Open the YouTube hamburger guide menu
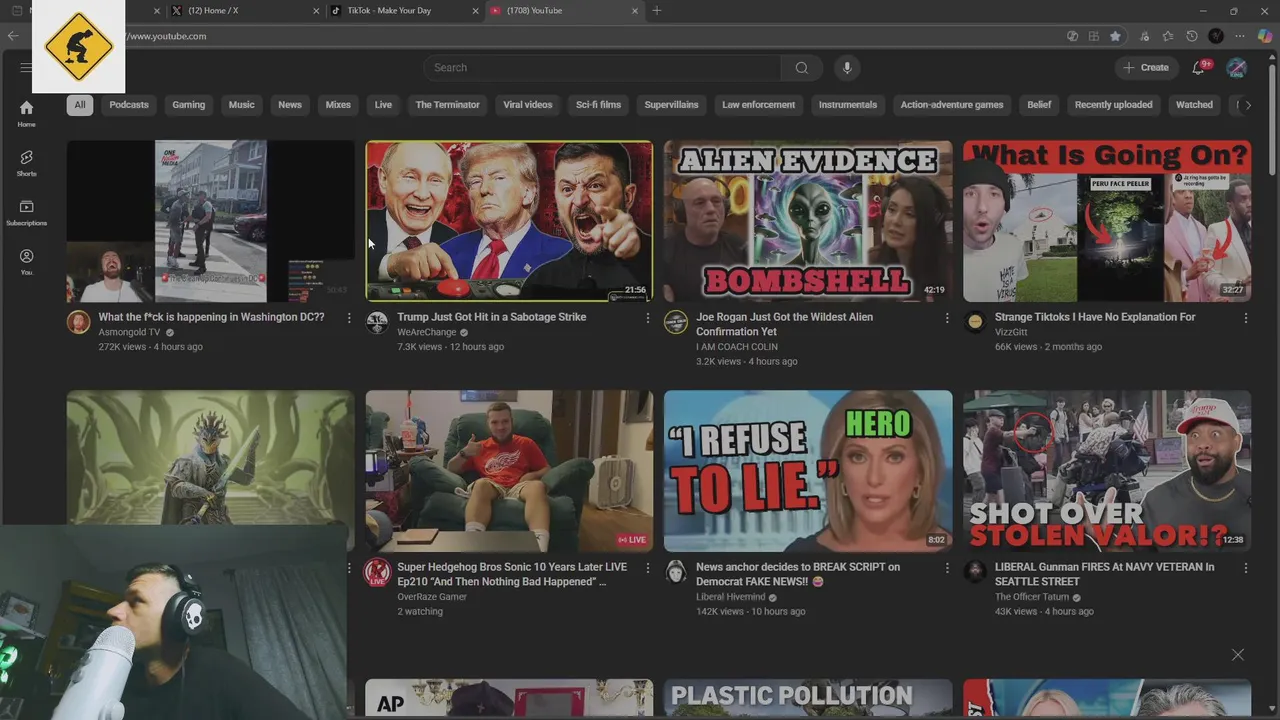 coord(26,68)
